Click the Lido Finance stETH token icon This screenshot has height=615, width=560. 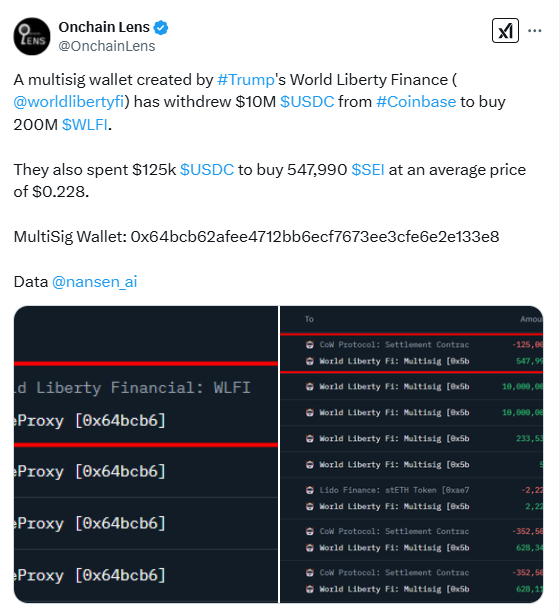coord(310,490)
